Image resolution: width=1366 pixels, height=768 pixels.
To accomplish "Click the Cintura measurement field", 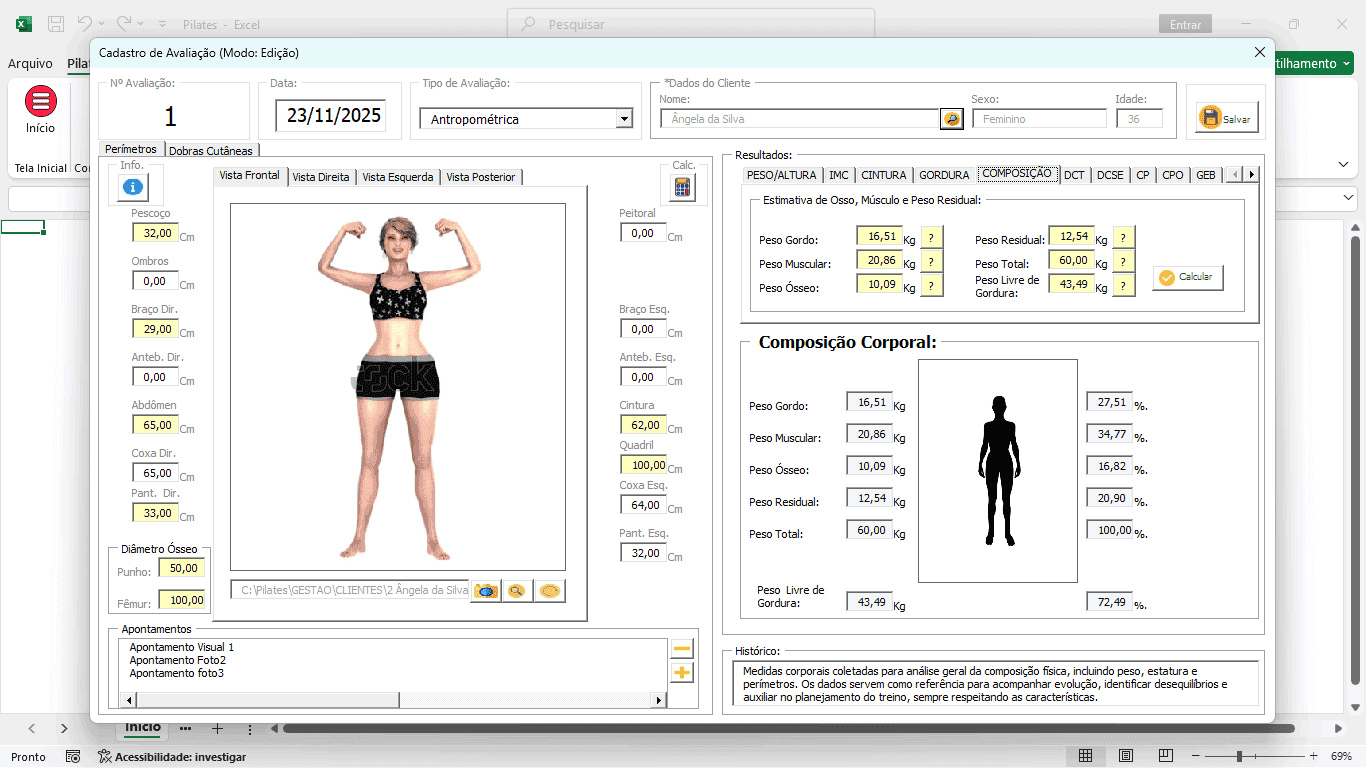I will [643, 425].
